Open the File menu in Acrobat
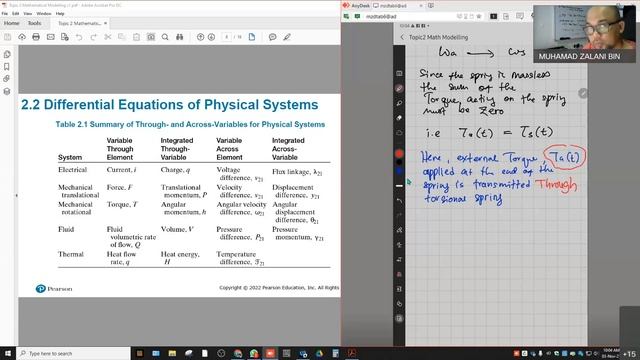The width and height of the screenshot is (640, 360). coord(4,13)
